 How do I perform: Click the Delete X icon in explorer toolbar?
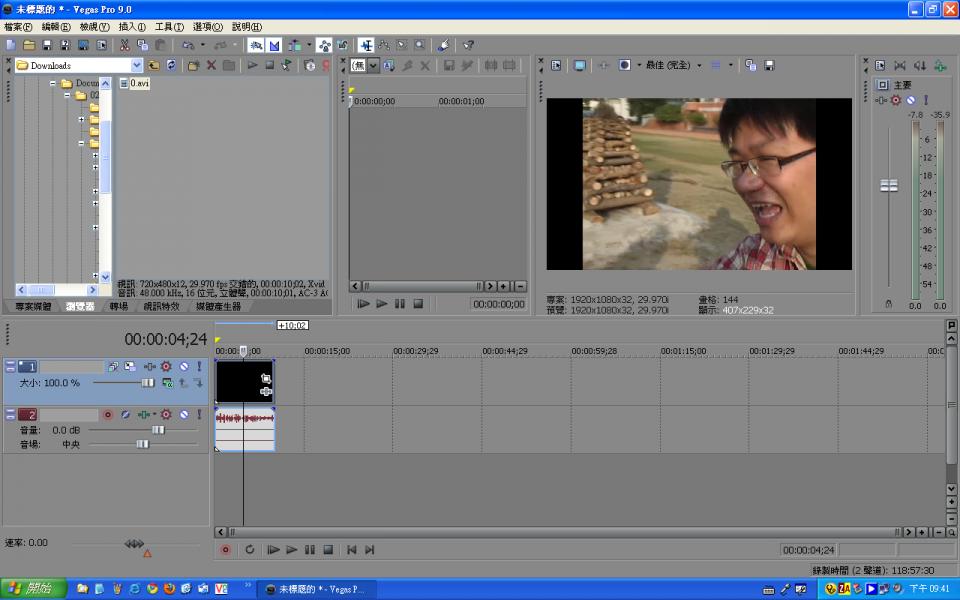pyautogui.click(x=211, y=65)
